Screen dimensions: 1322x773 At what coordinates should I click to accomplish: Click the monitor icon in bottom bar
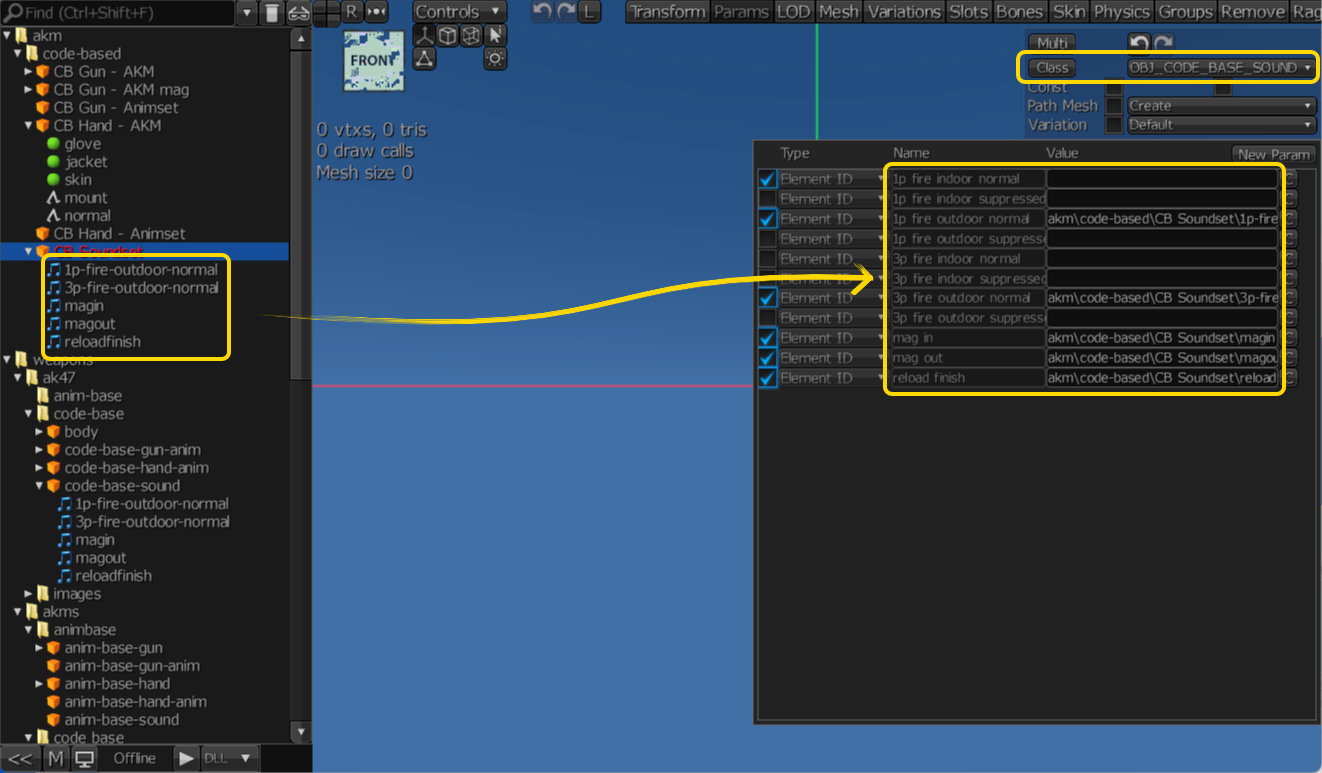pyautogui.click(x=85, y=758)
